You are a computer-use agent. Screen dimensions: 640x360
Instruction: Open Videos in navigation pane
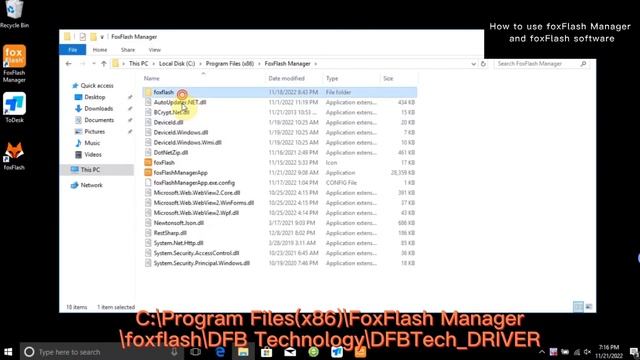point(93,154)
